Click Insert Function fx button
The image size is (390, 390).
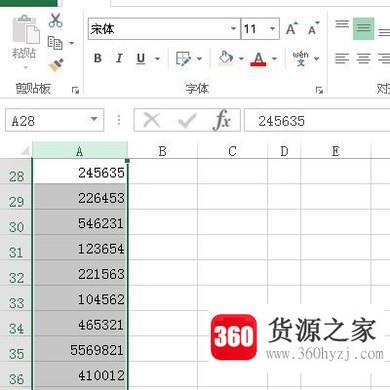point(222,120)
